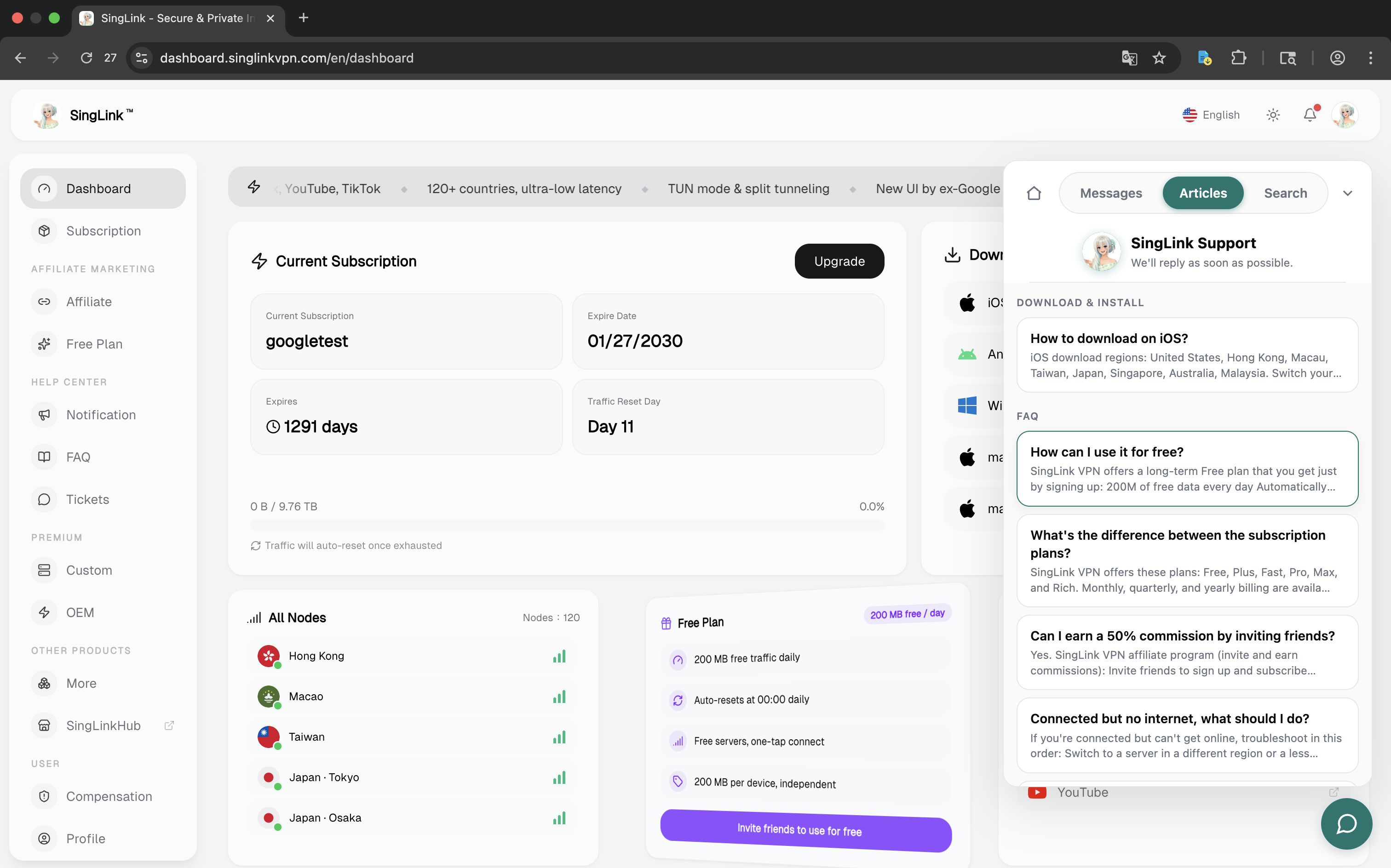Click the translate page icon

pyautogui.click(x=1129, y=58)
